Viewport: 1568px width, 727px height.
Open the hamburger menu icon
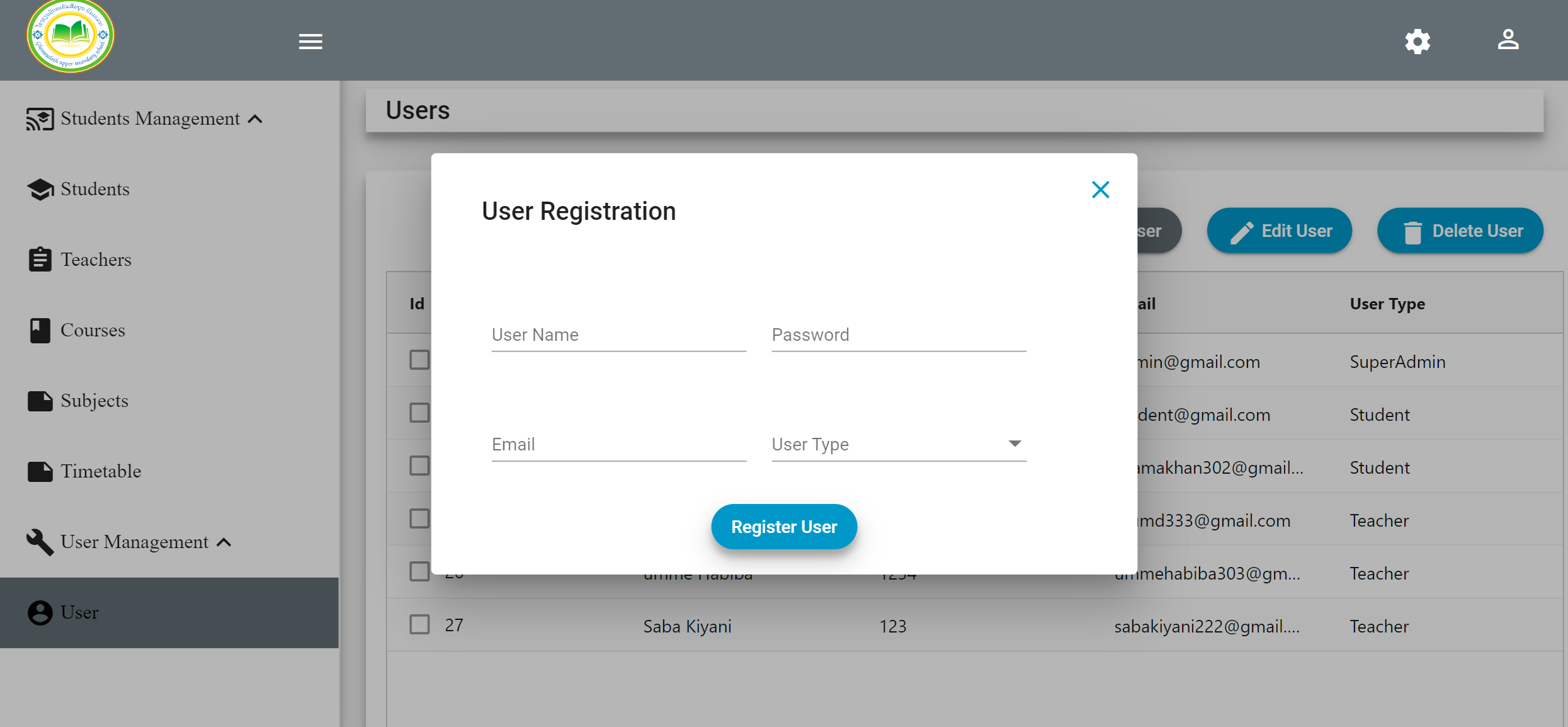coord(310,42)
